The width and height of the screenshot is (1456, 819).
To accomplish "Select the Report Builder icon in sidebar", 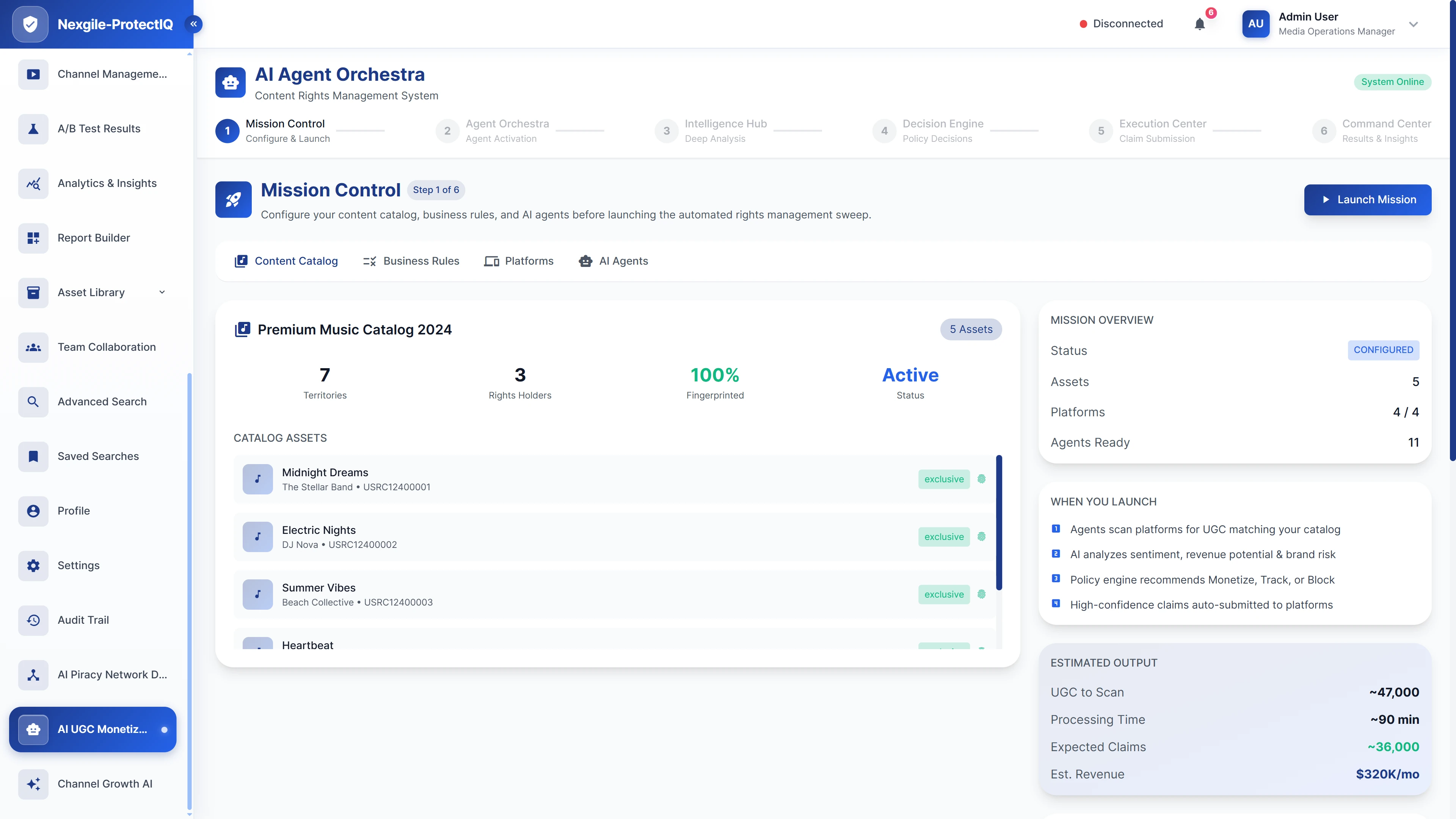I will click(x=33, y=238).
